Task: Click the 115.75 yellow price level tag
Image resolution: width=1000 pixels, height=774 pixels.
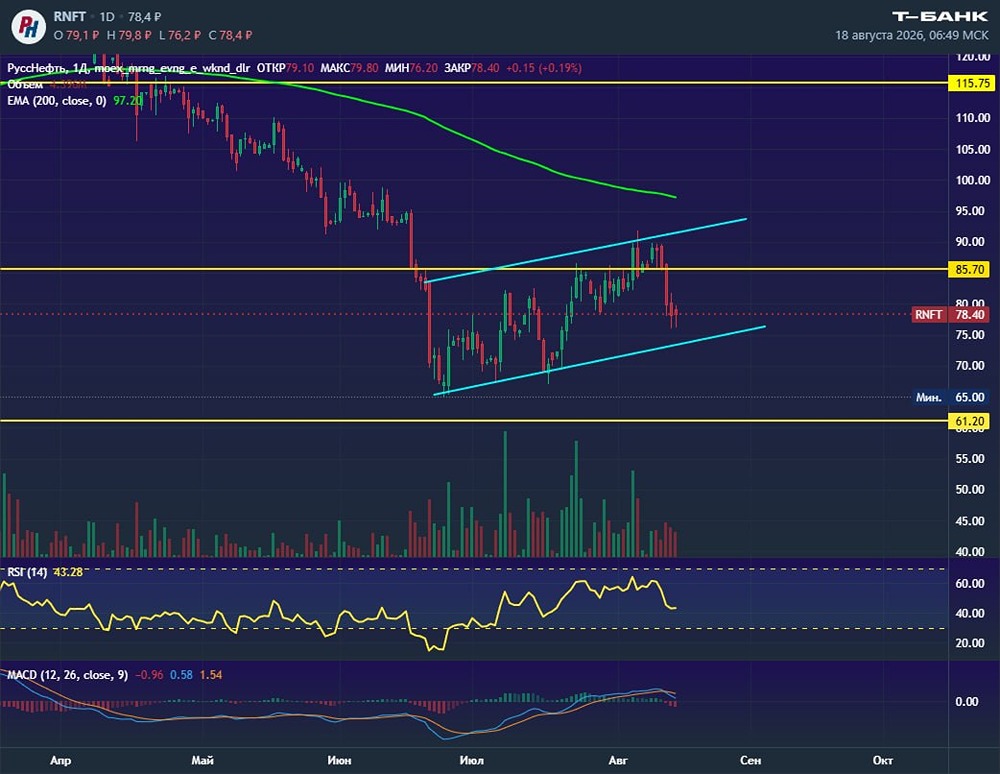Action: (972, 83)
